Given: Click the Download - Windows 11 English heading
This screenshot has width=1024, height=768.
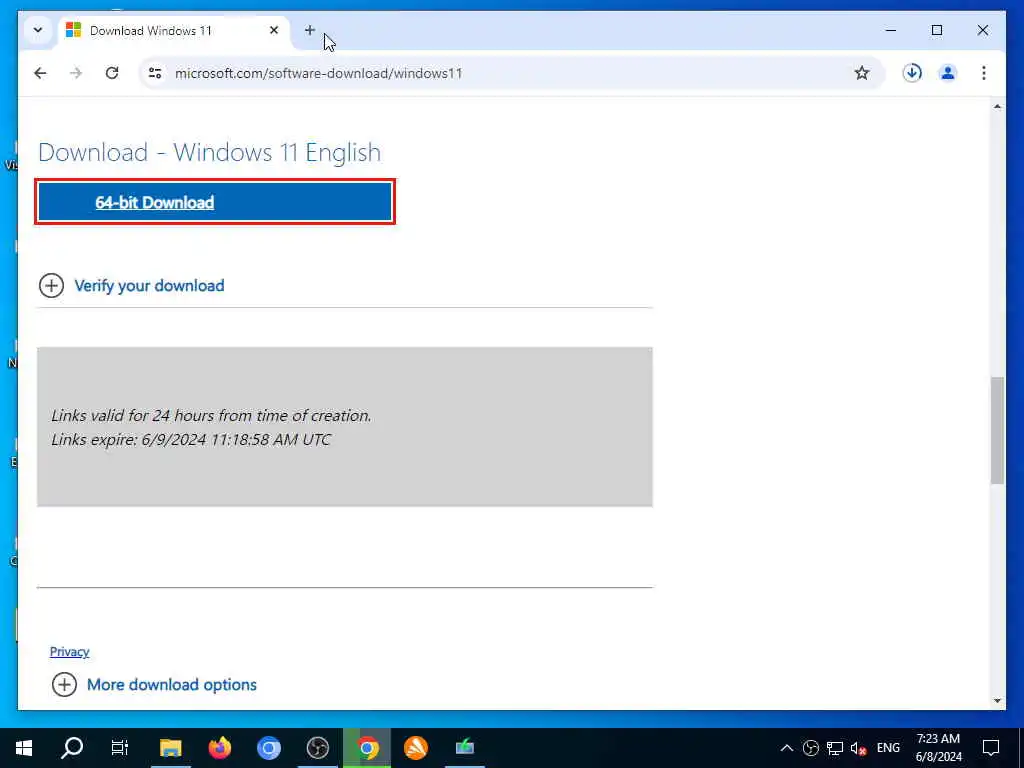Looking at the screenshot, I should pos(210,152).
